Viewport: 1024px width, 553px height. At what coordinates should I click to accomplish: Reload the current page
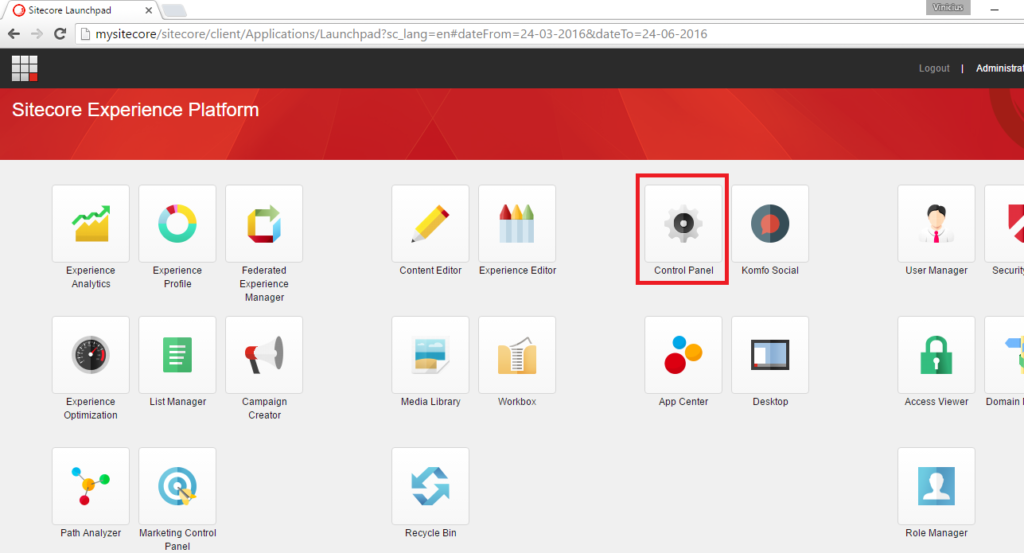[x=59, y=34]
